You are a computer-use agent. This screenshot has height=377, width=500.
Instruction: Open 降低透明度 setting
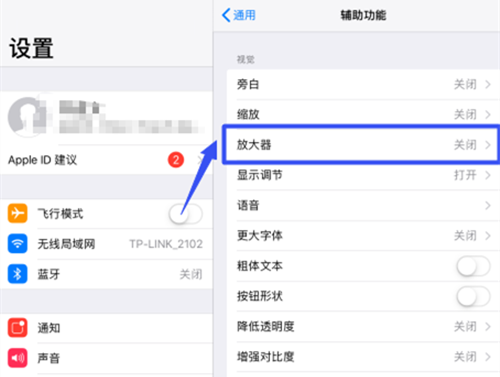pos(363,327)
